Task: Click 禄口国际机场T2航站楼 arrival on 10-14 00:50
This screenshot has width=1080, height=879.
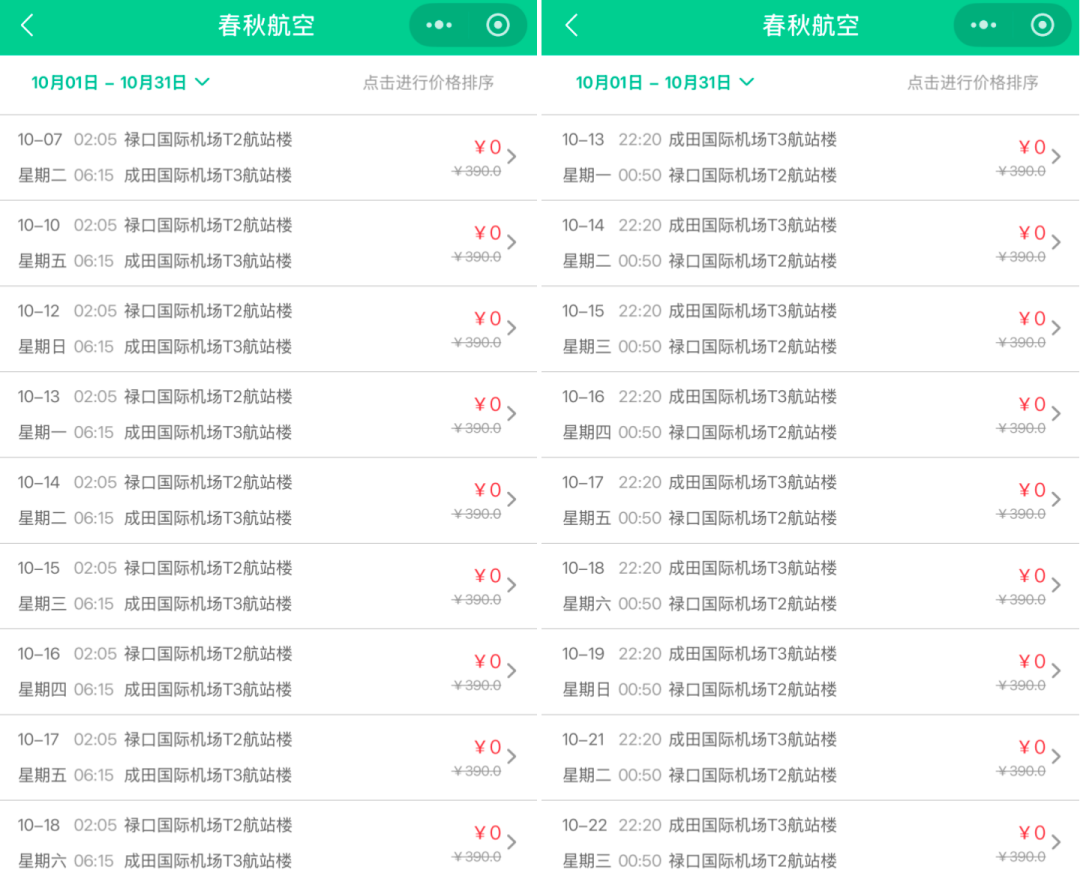Action: pyautogui.click(x=753, y=261)
